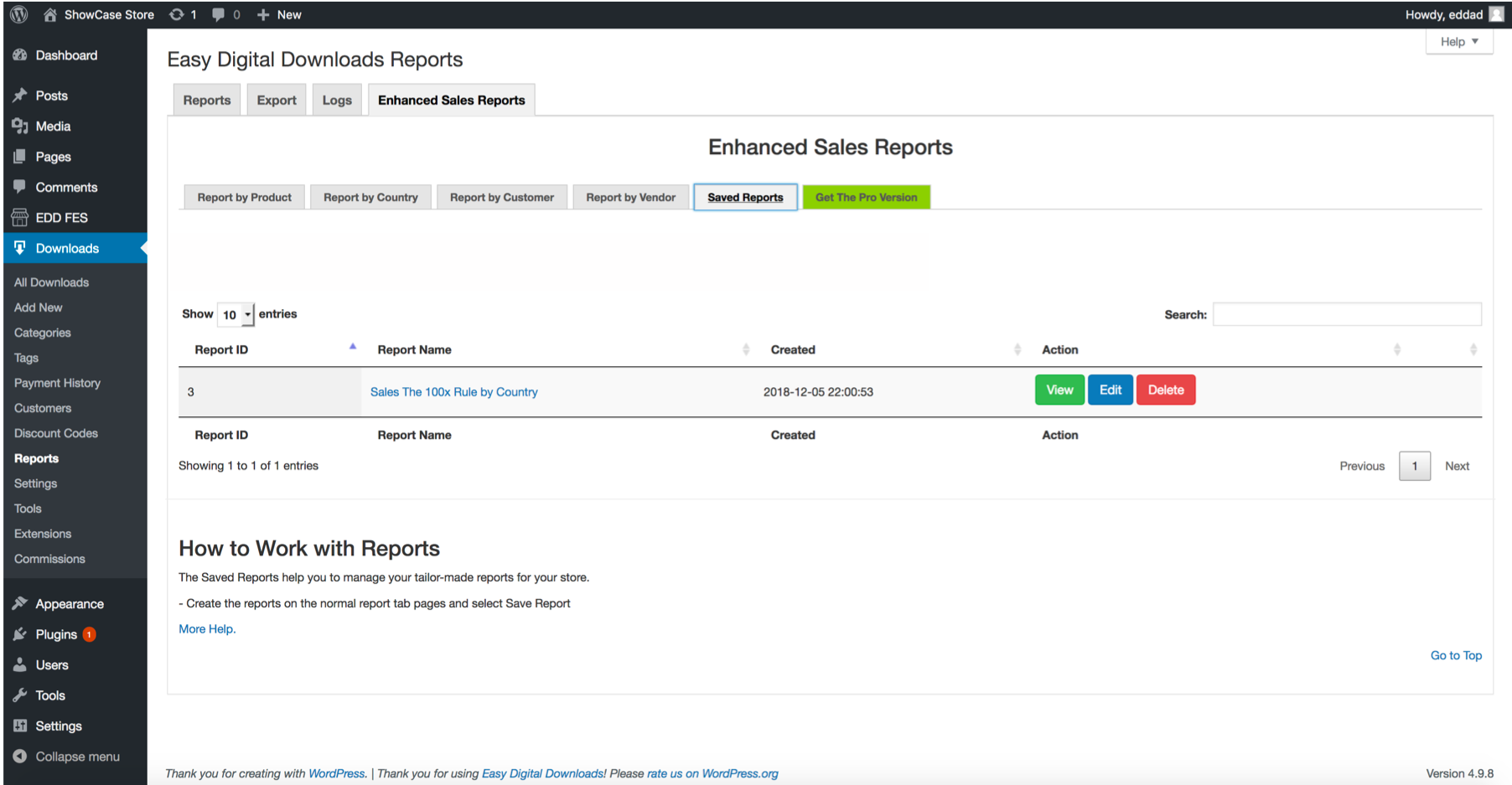The width and height of the screenshot is (1512, 785).
Task: Click the plus New icon
Action: pos(263,14)
